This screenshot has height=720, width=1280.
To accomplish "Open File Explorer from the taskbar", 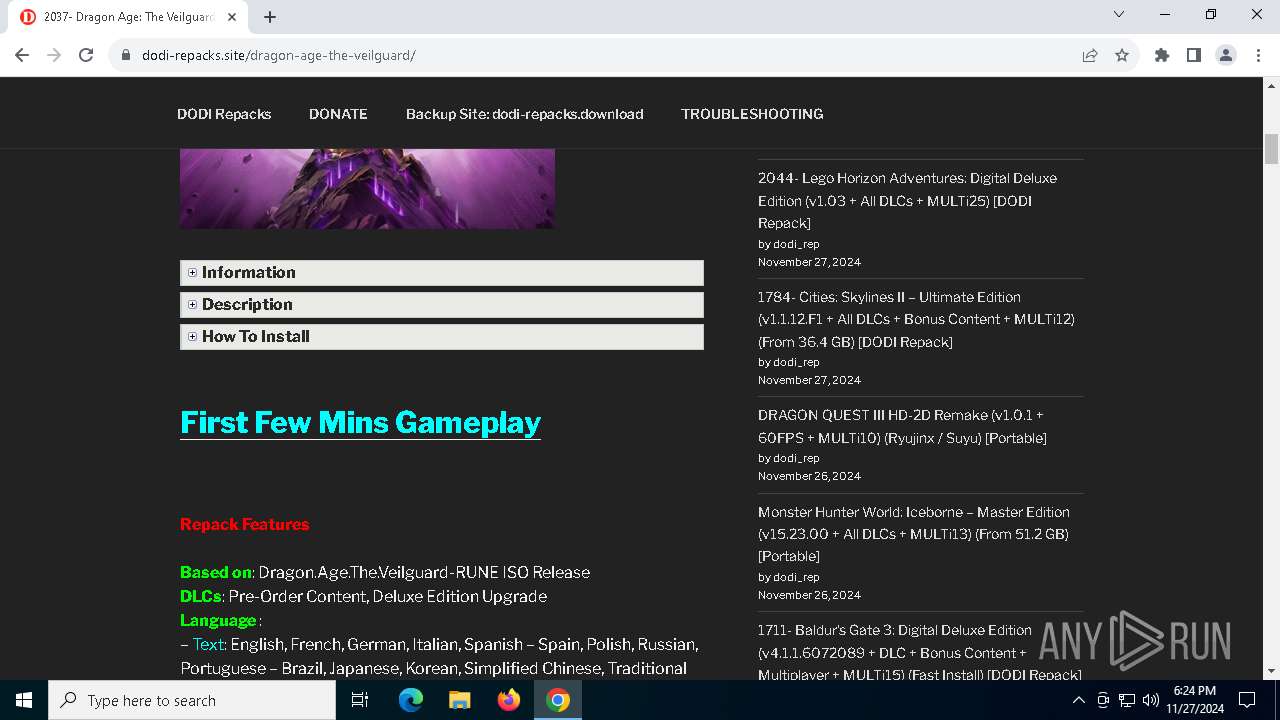I will coord(460,700).
